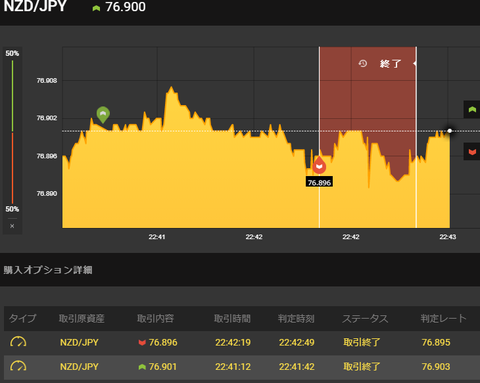Click the green segment of sentiment bar
480x383 pixels.
13,96
